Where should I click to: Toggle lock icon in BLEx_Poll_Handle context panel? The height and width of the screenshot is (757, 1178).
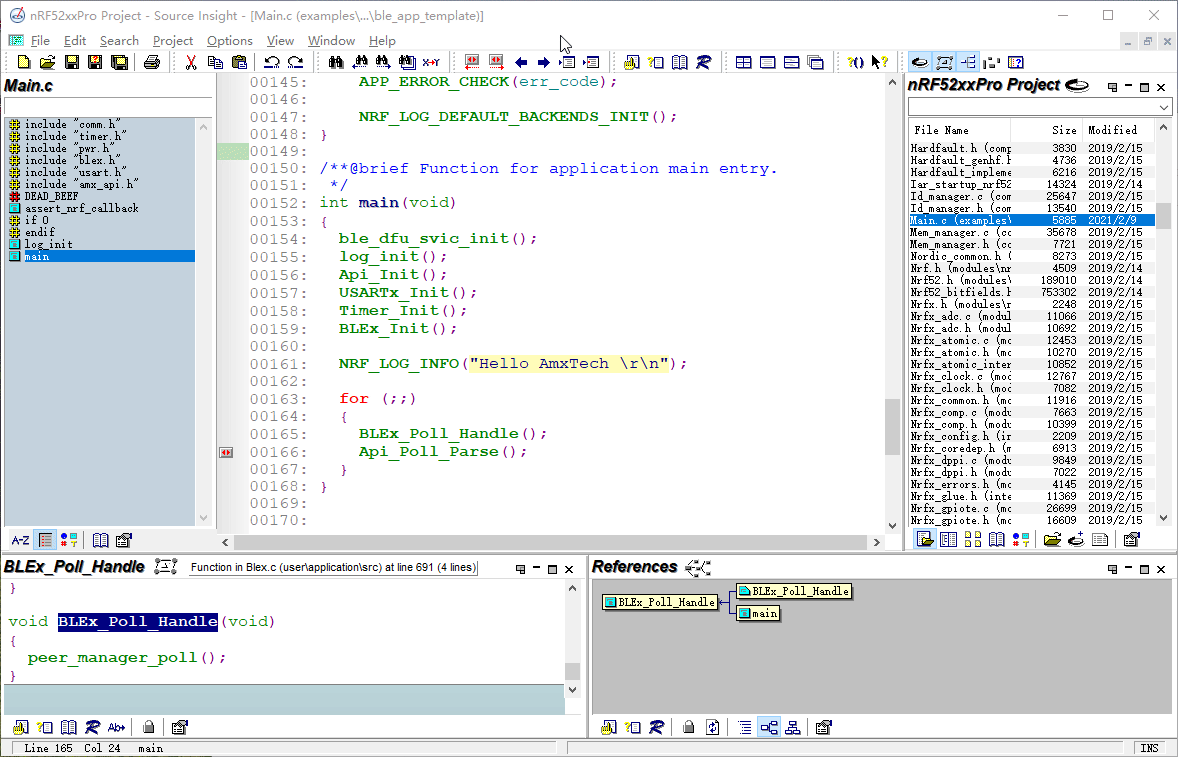(x=149, y=727)
